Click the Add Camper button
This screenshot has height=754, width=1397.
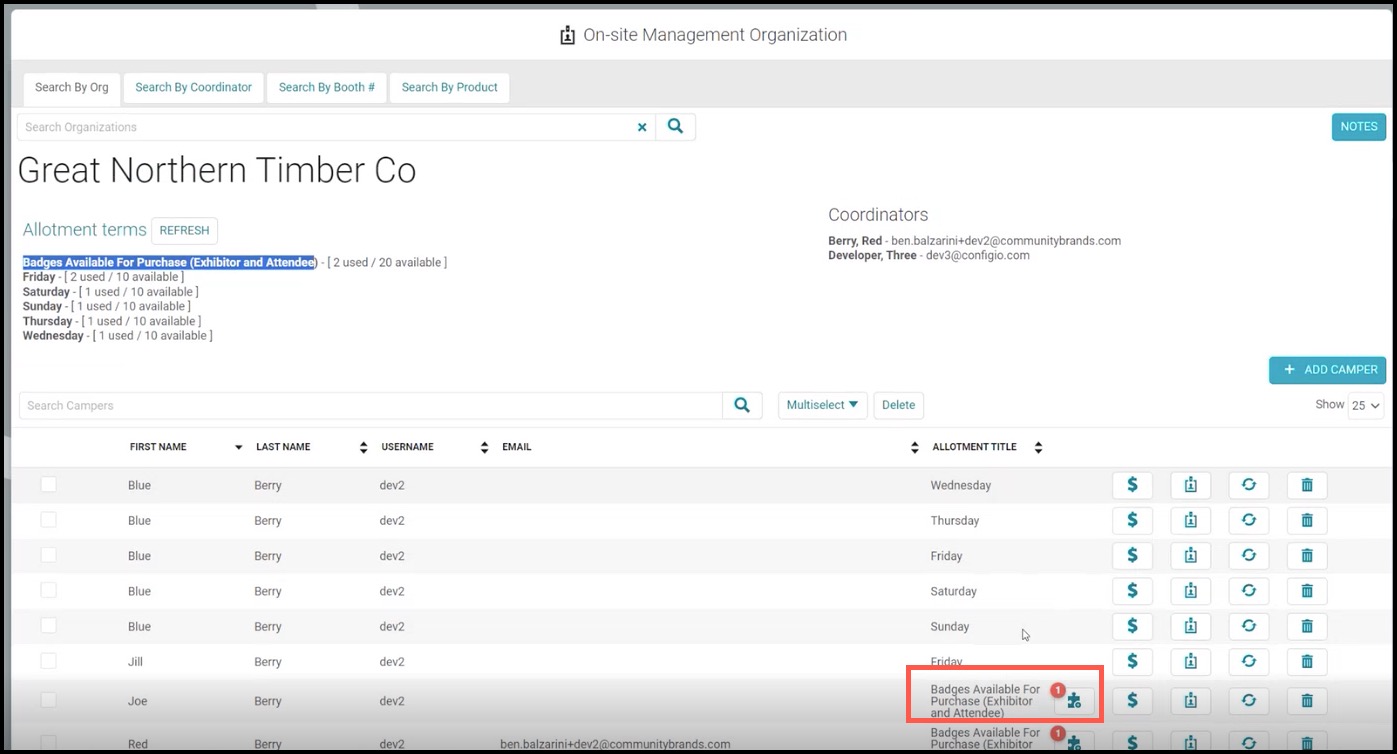(x=1328, y=370)
